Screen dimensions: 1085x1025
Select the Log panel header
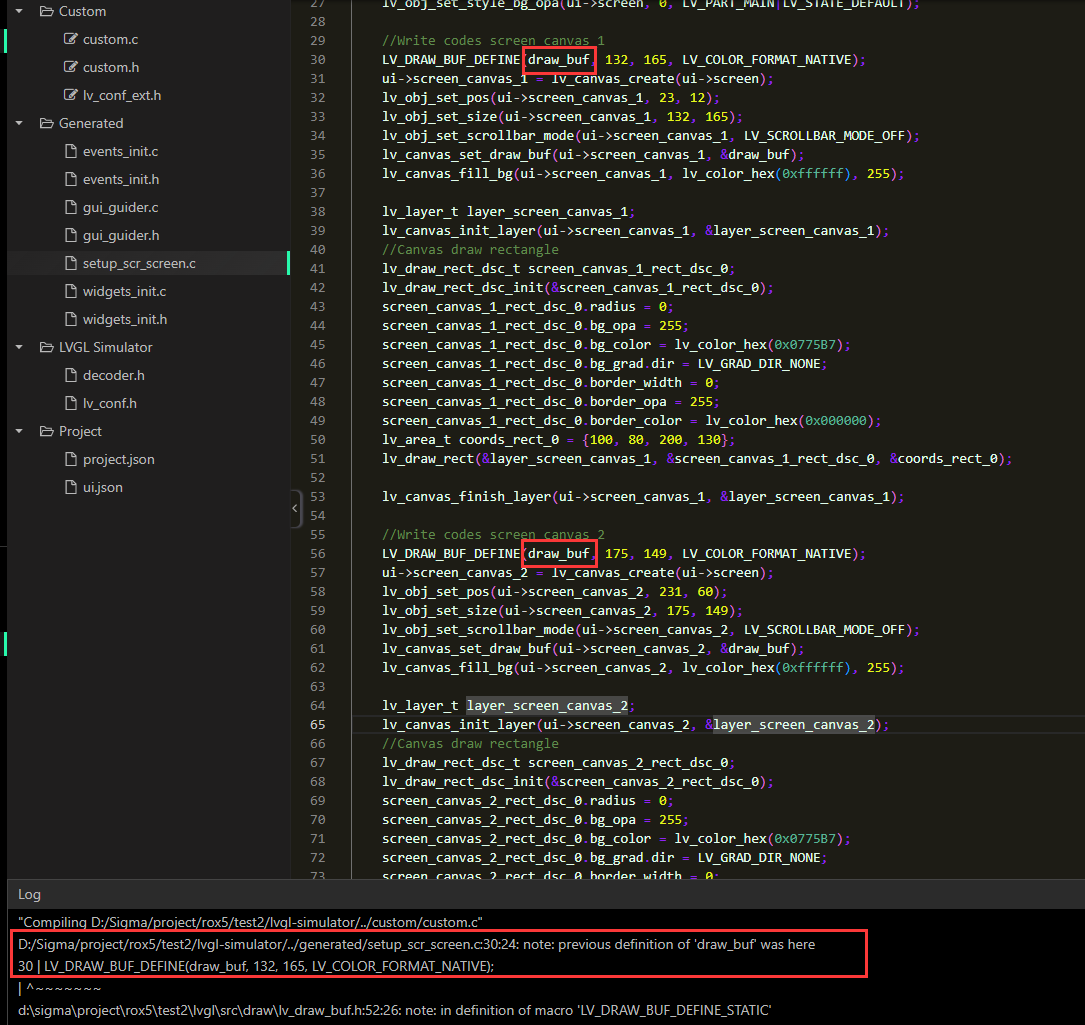point(29,894)
